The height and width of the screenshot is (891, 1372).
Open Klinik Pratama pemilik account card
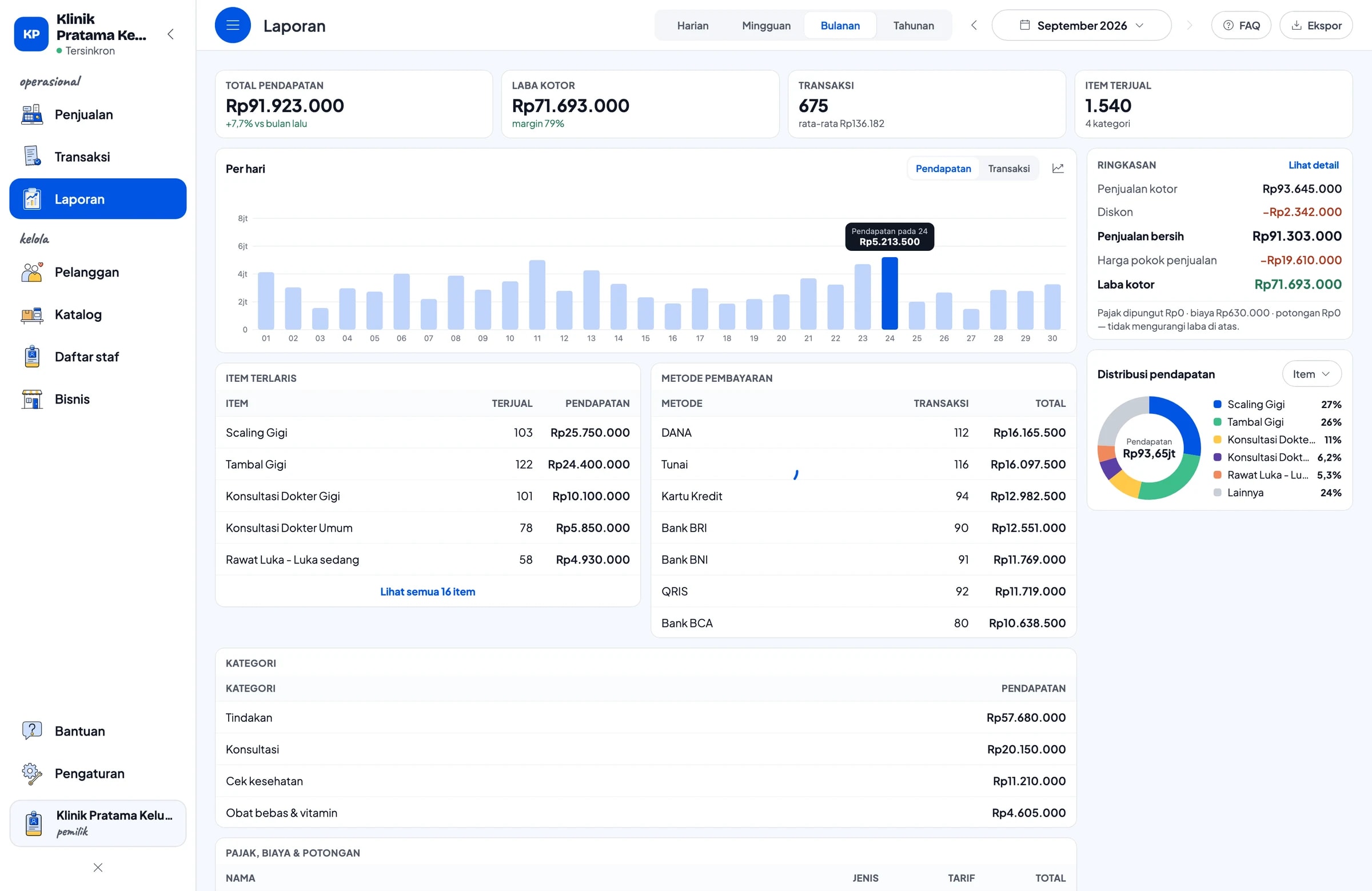[97, 823]
